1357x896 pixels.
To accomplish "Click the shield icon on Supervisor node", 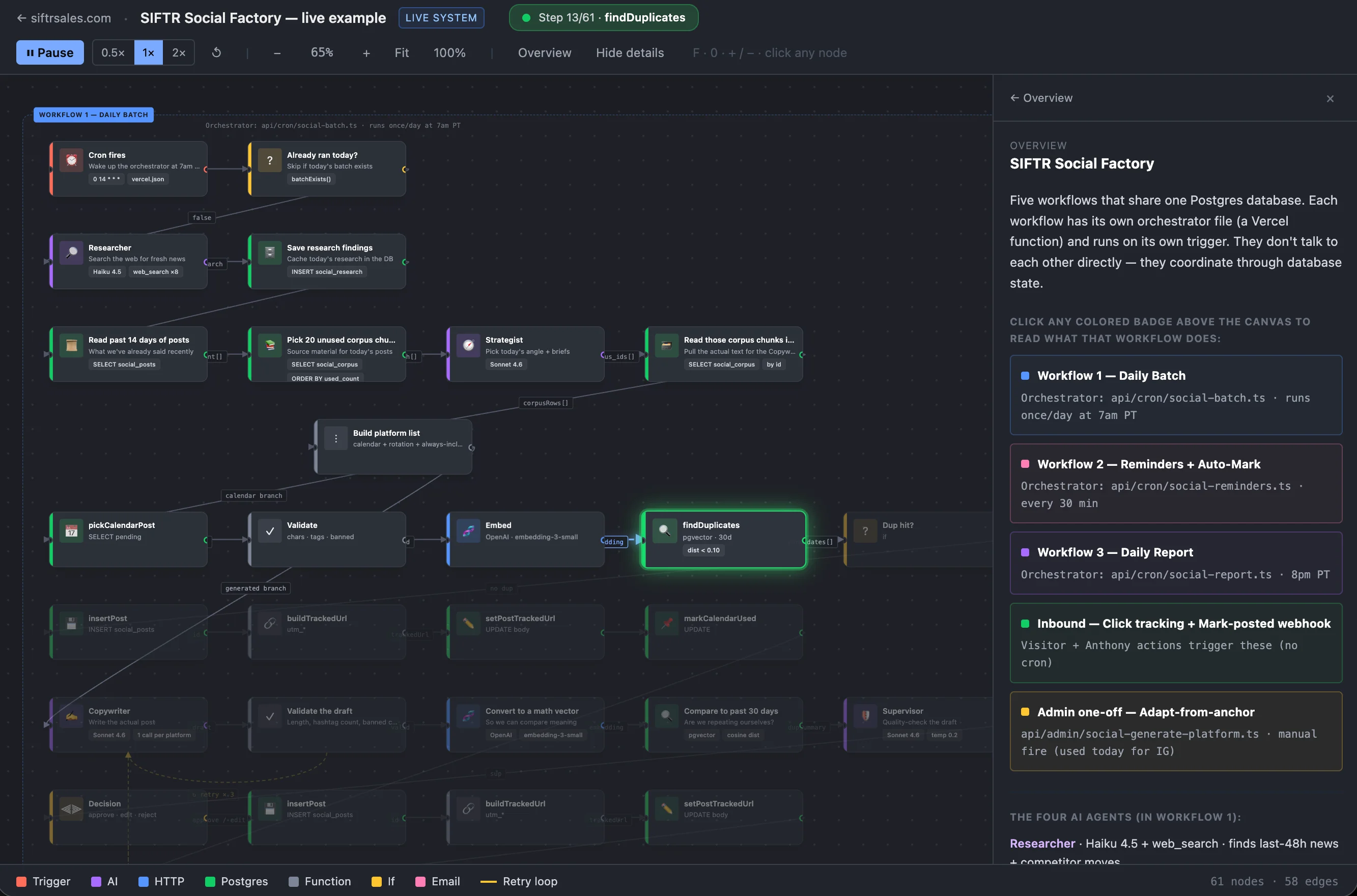I will (865, 716).
